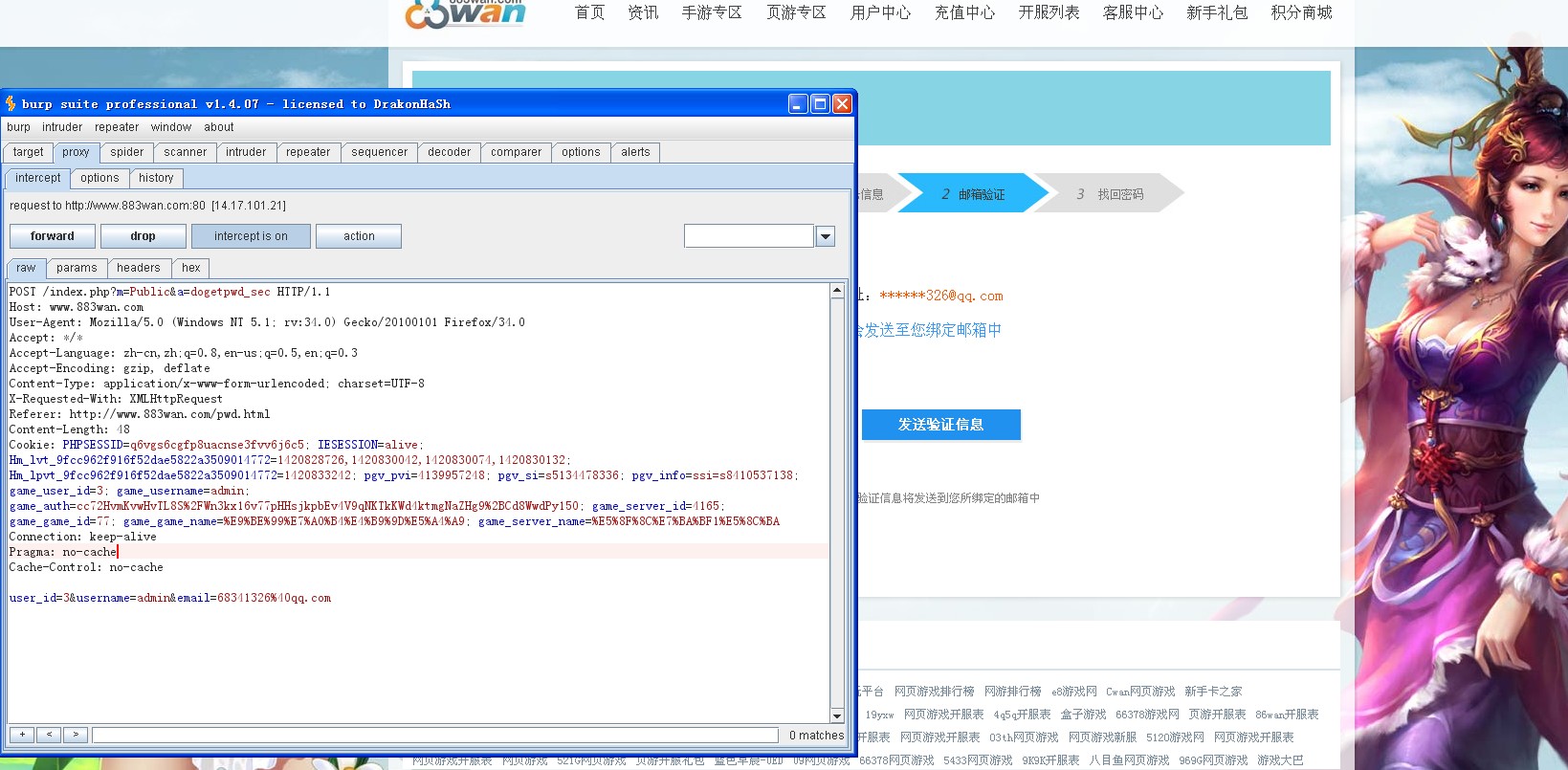Select the intercept sub-tab
Image resolution: width=1568 pixels, height=770 pixels.
[38, 178]
